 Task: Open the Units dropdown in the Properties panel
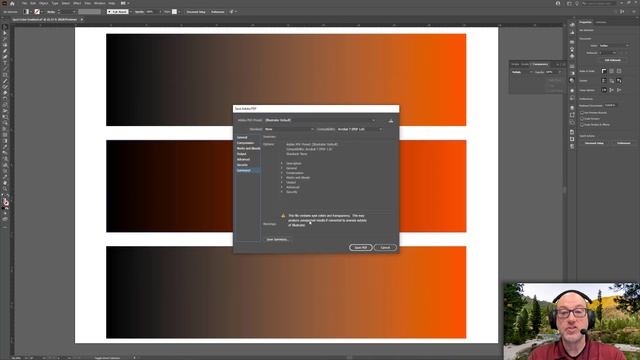614,46
